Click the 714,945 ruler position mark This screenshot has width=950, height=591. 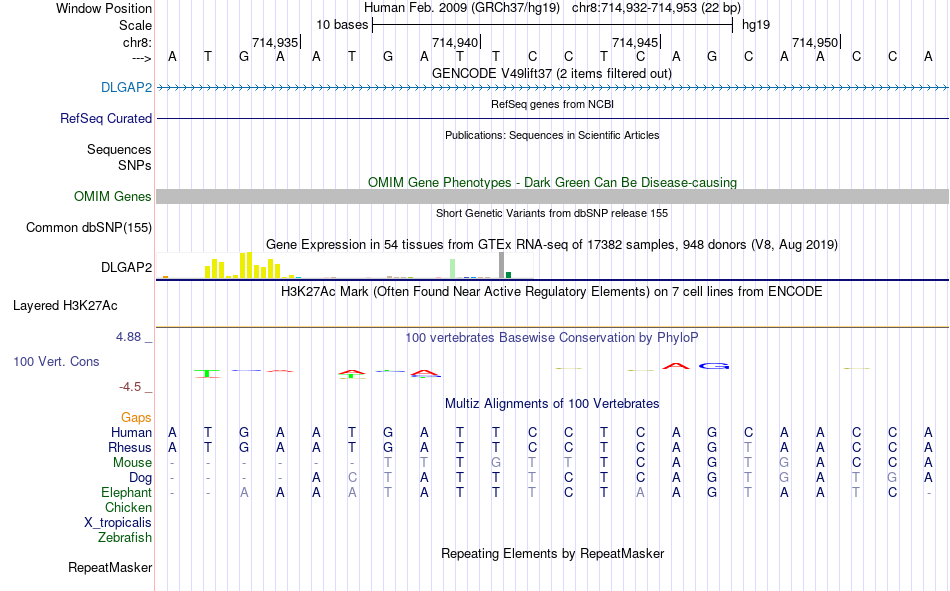(x=636, y=42)
